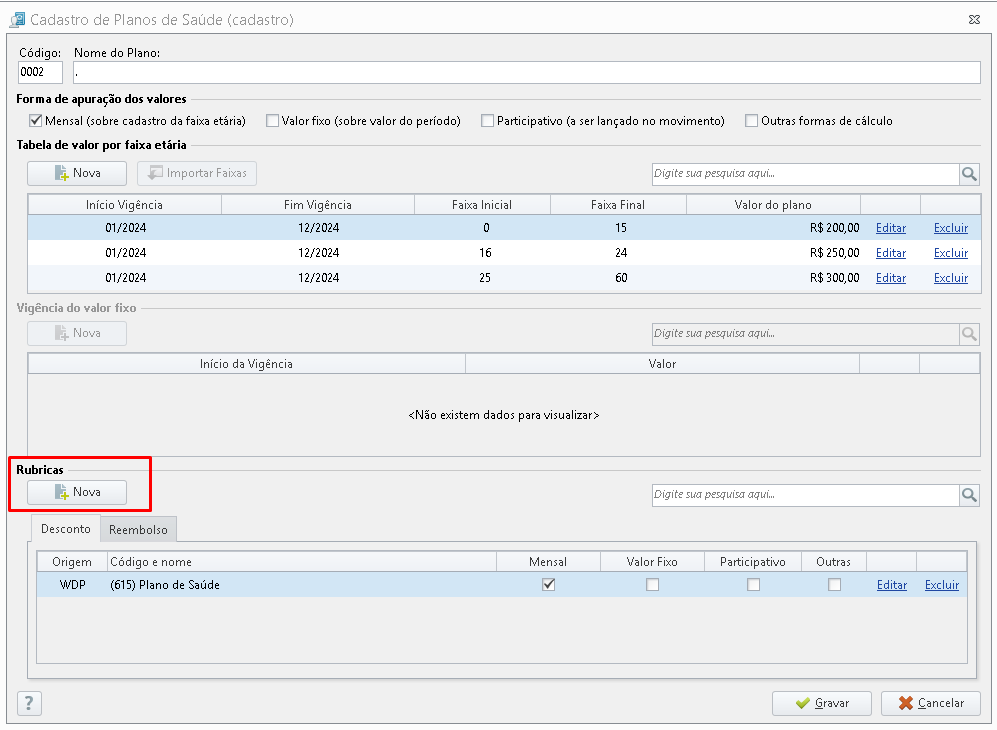Focus the Rubricas search box
Screen dimensions: 997x730
coord(805,495)
